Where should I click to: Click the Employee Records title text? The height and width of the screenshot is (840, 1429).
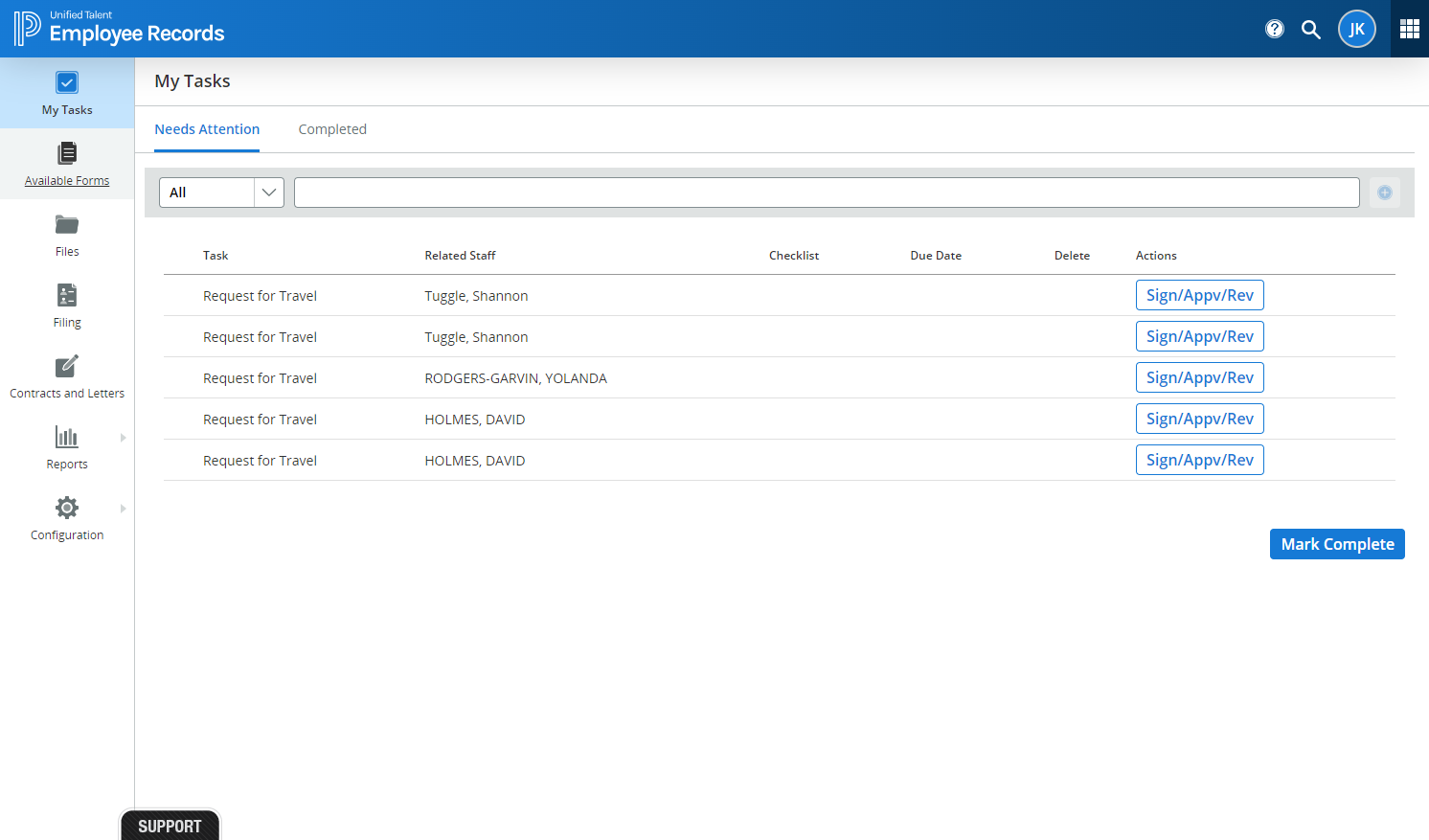pos(137,34)
